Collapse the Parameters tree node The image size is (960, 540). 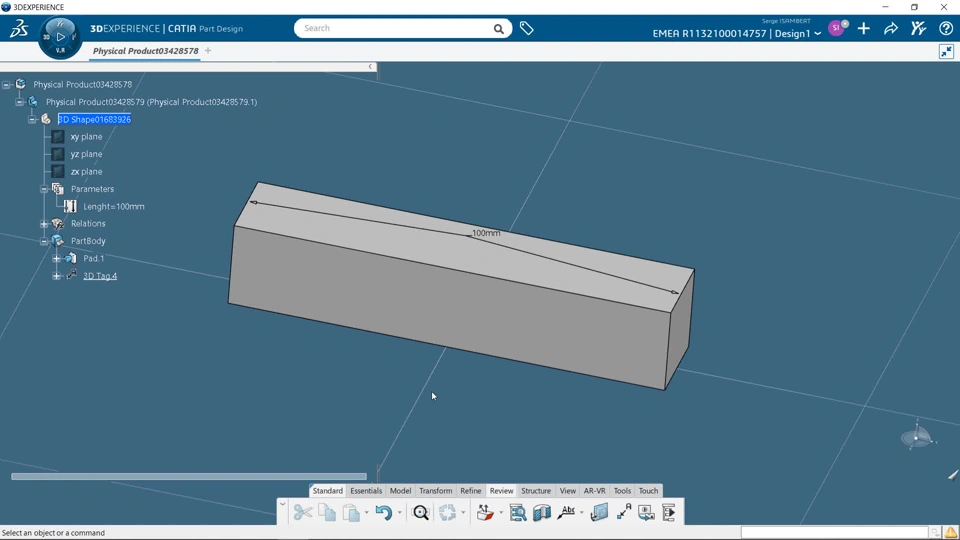[x=44, y=189]
